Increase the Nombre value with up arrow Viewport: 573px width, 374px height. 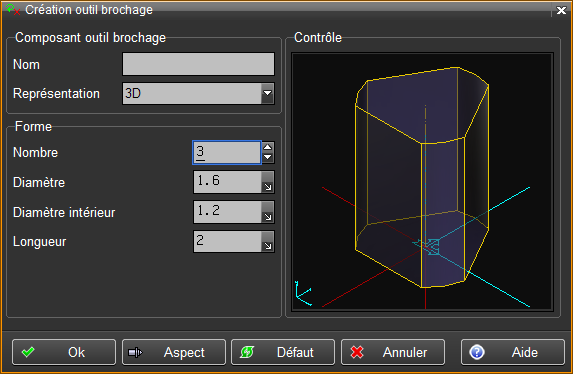(x=268, y=147)
